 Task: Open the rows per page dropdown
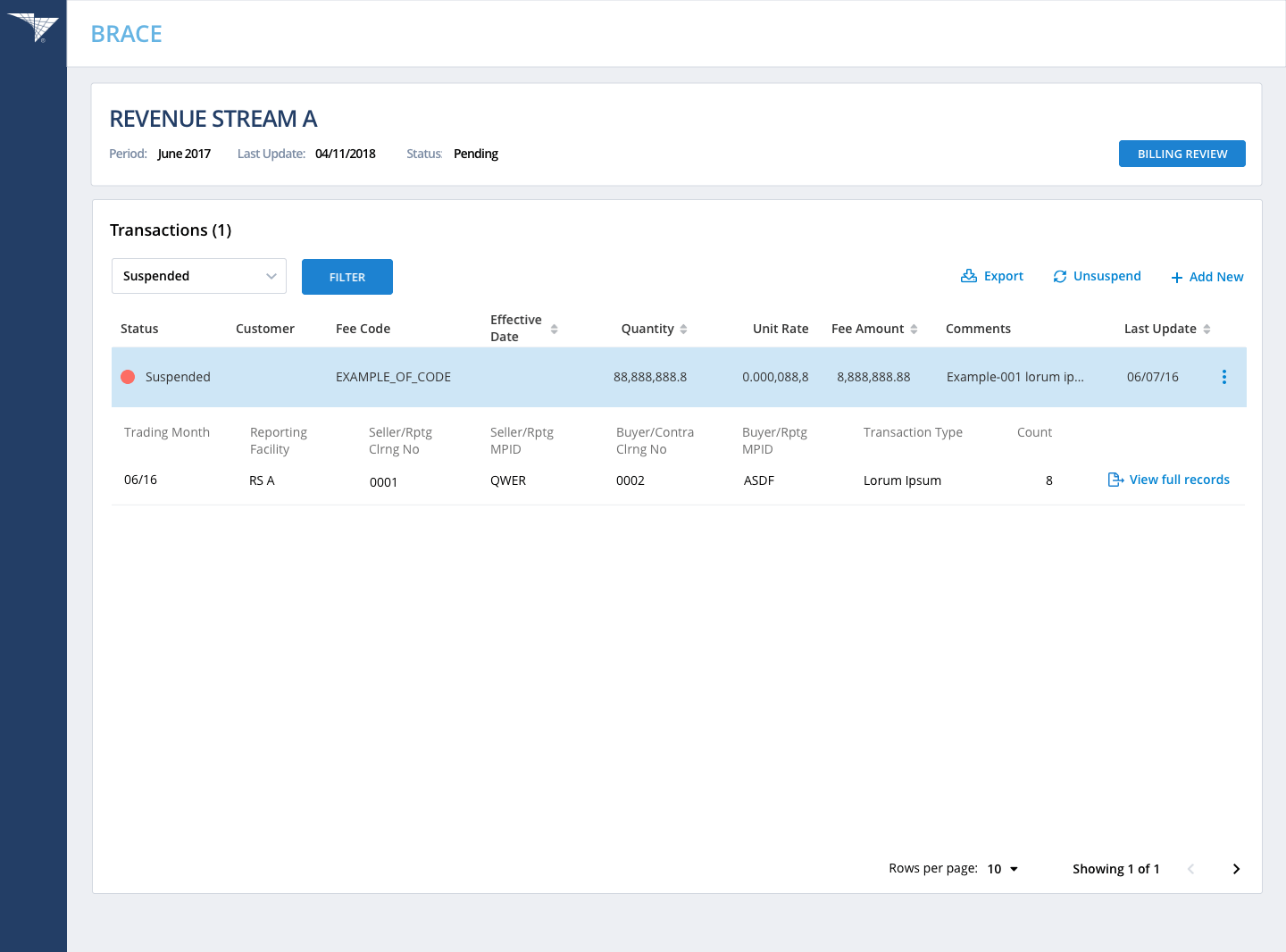[x=1004, y=869]
